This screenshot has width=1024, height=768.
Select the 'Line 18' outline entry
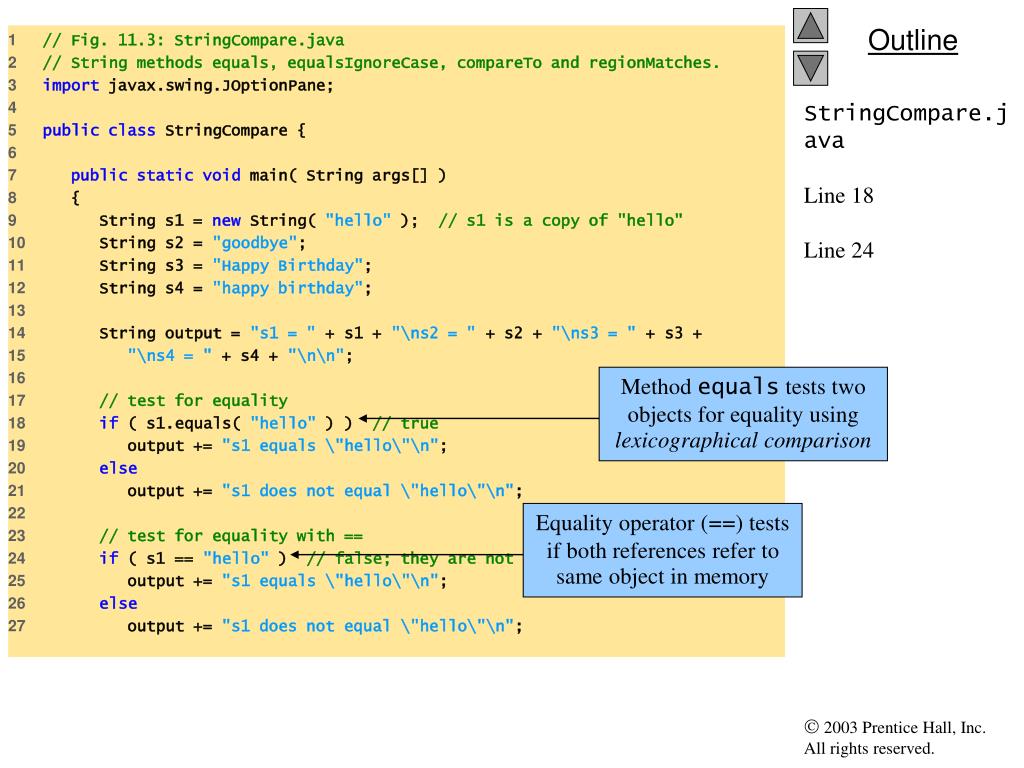(839, 196)
